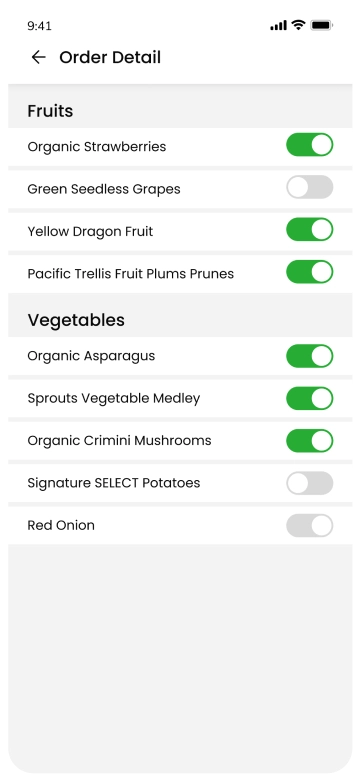
Task: Disable the Organic Strawberries toggle
Action: tap(310, 145)
